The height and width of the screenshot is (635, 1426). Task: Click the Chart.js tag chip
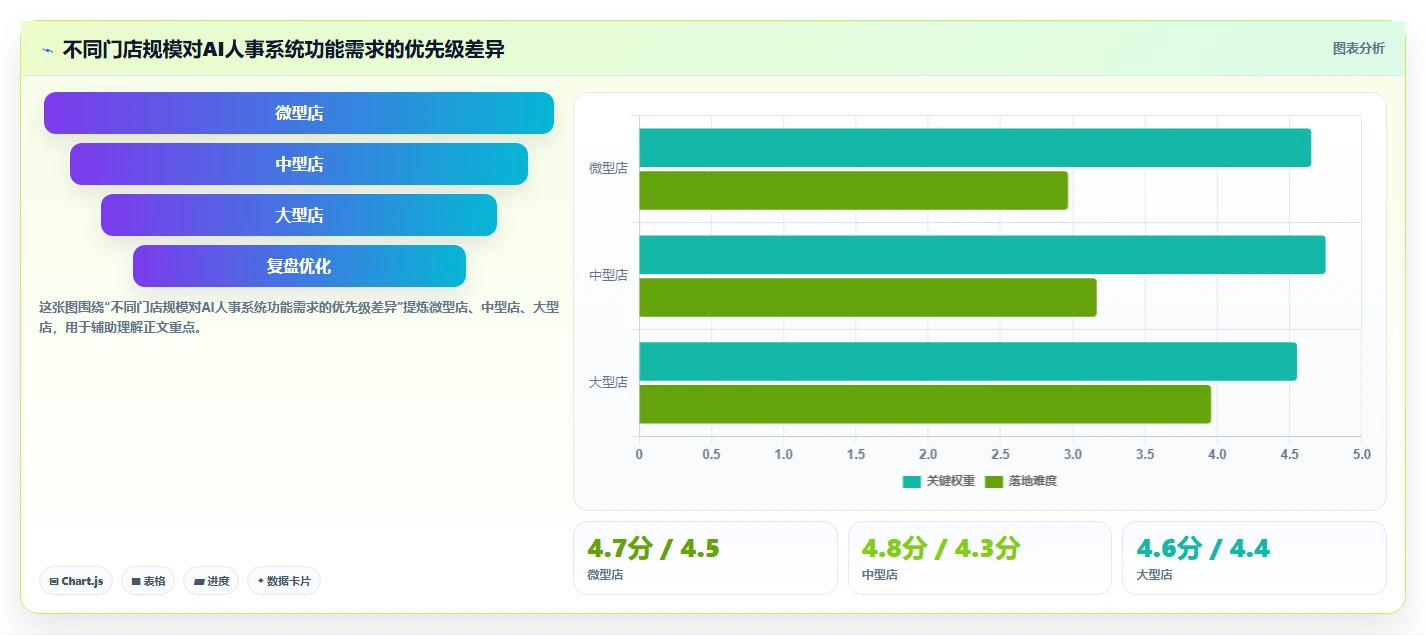[x=76, y=581]
